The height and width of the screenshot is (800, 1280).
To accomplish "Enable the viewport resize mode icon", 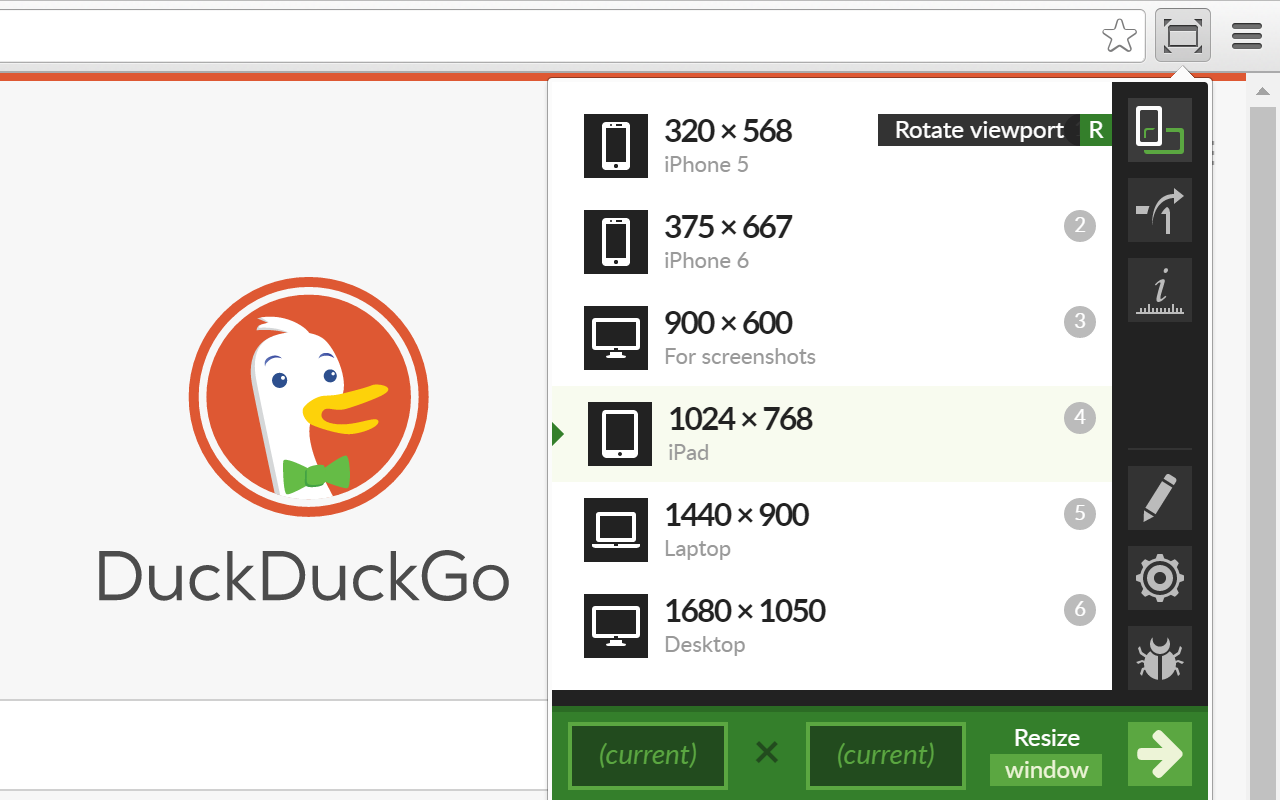I will [x=1159, y=130].
